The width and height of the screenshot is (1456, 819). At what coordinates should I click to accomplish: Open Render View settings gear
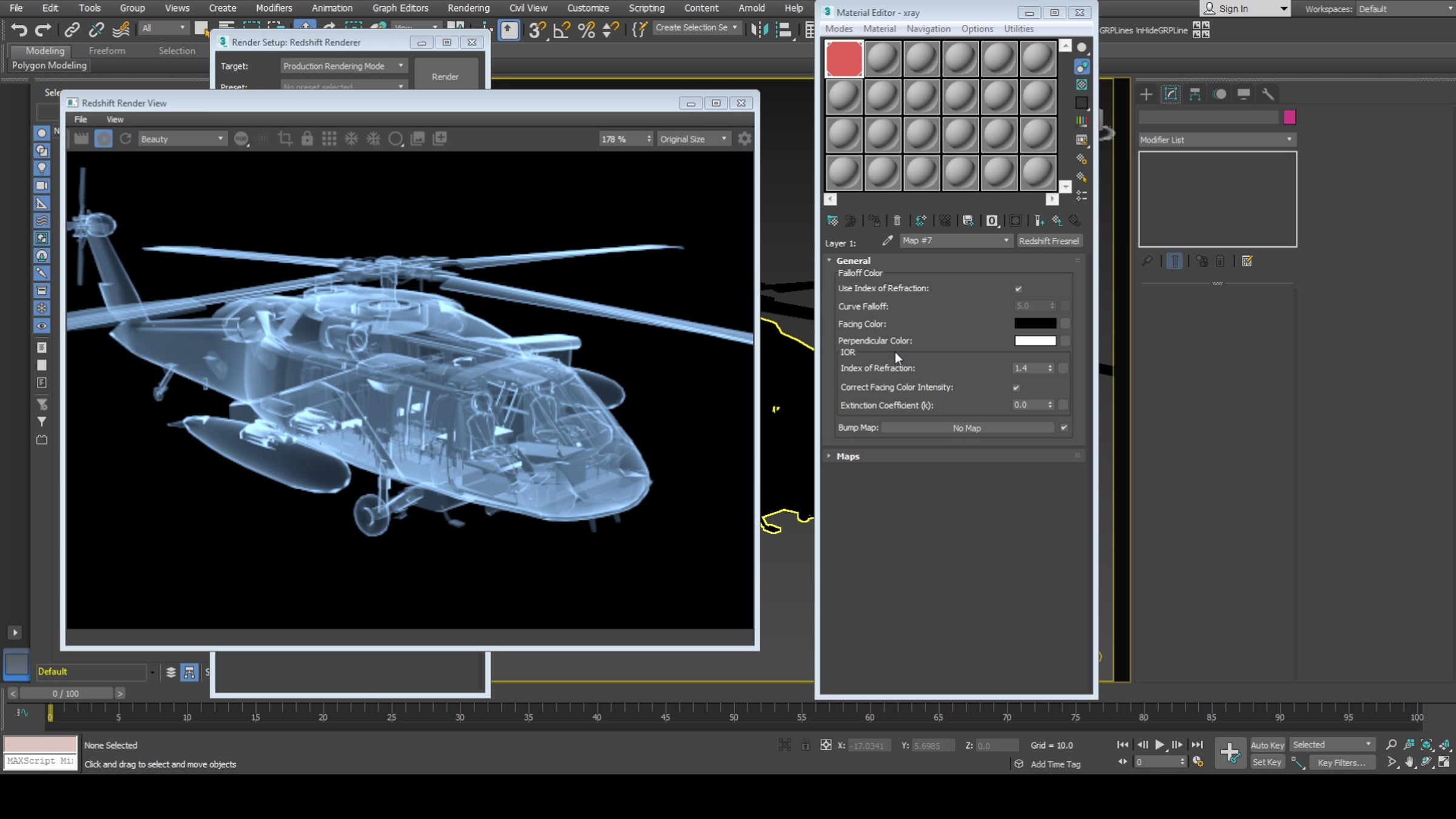(x=744, y=139)
